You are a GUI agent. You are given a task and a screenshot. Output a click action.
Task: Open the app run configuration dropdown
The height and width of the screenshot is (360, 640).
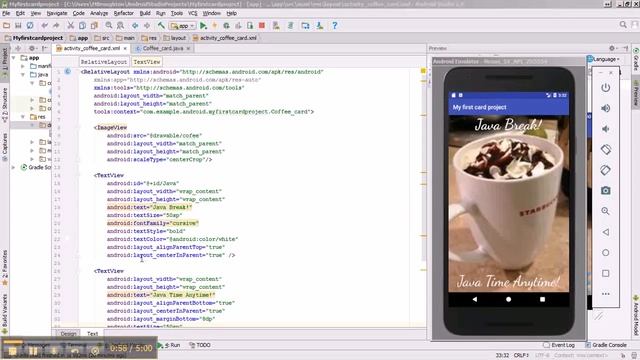182,26
